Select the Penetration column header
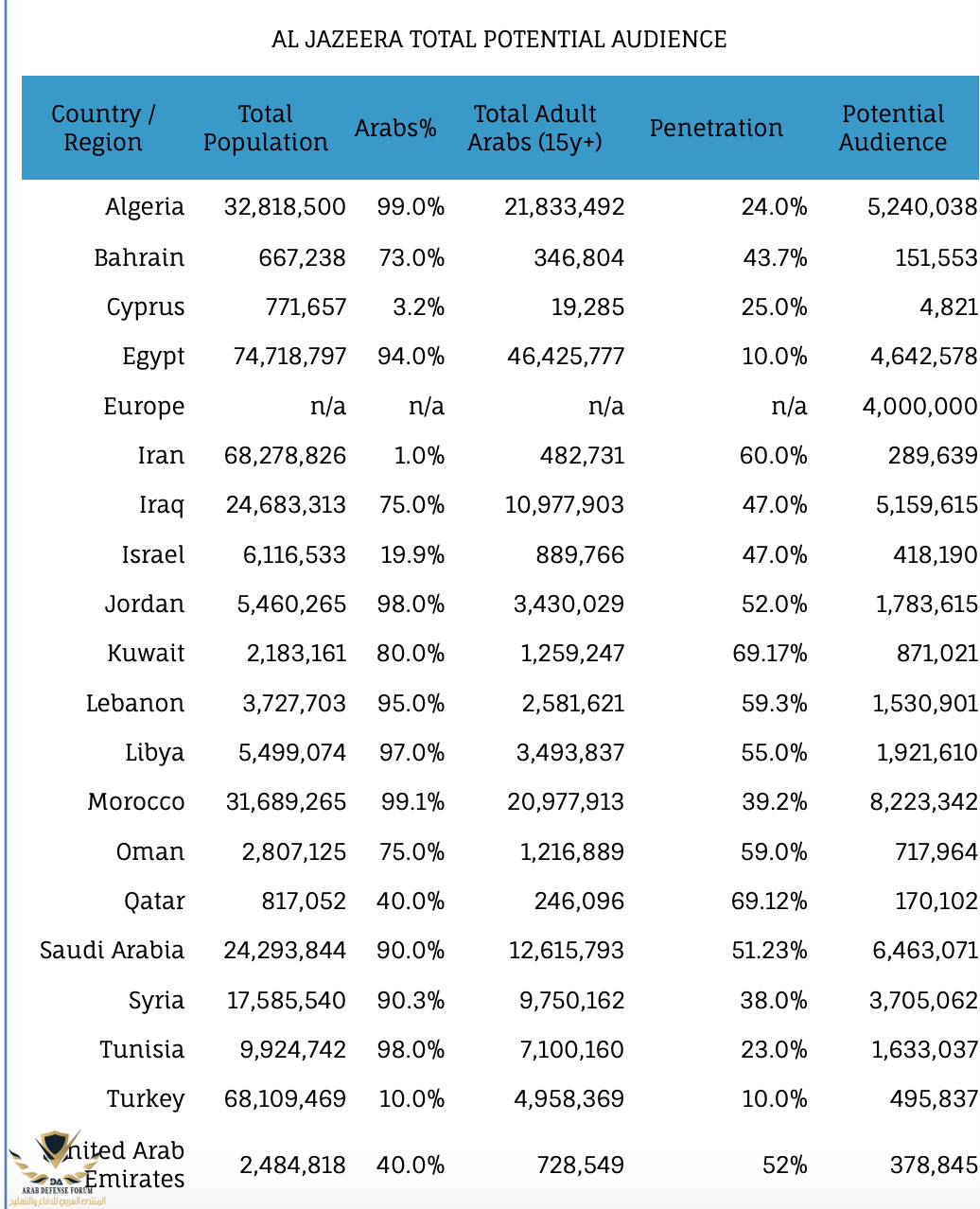 (716, 128)
